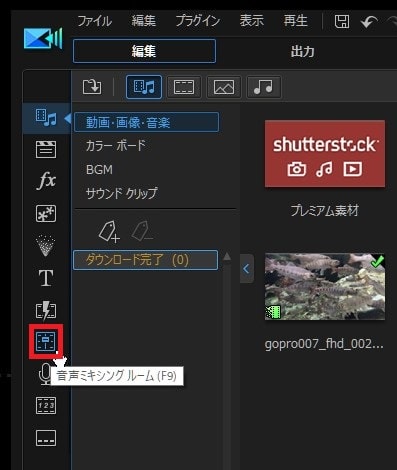Image resolution: width=397 pixels, height=470 pixels.
Task: Open the Title Room T icon
Action: click(x=46, y=278)
